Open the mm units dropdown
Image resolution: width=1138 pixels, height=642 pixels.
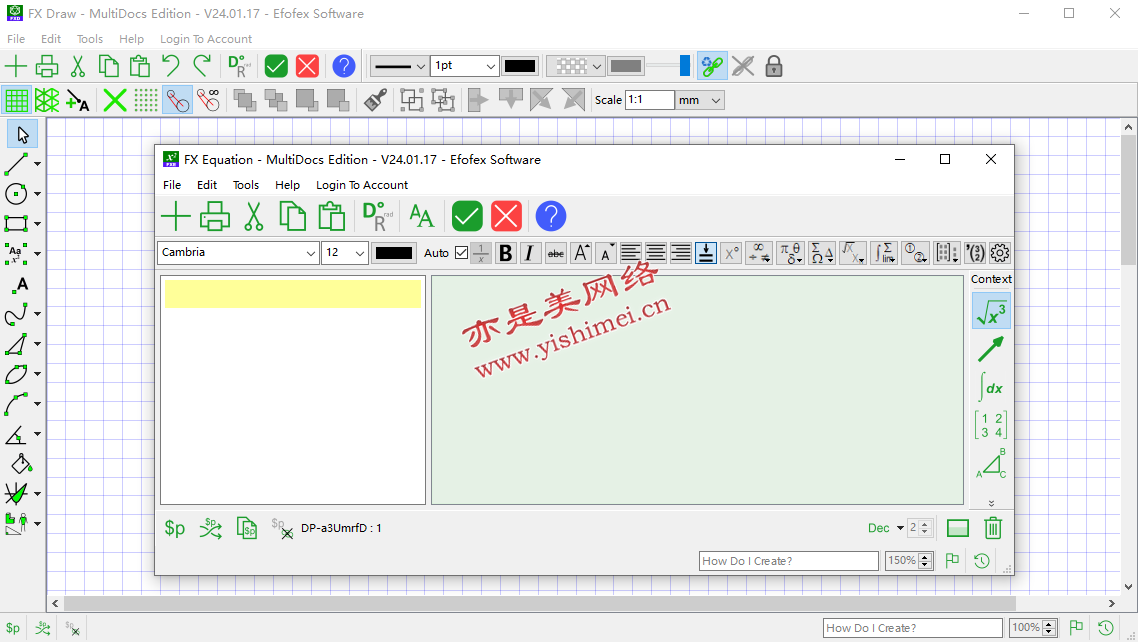click(700, 100)
